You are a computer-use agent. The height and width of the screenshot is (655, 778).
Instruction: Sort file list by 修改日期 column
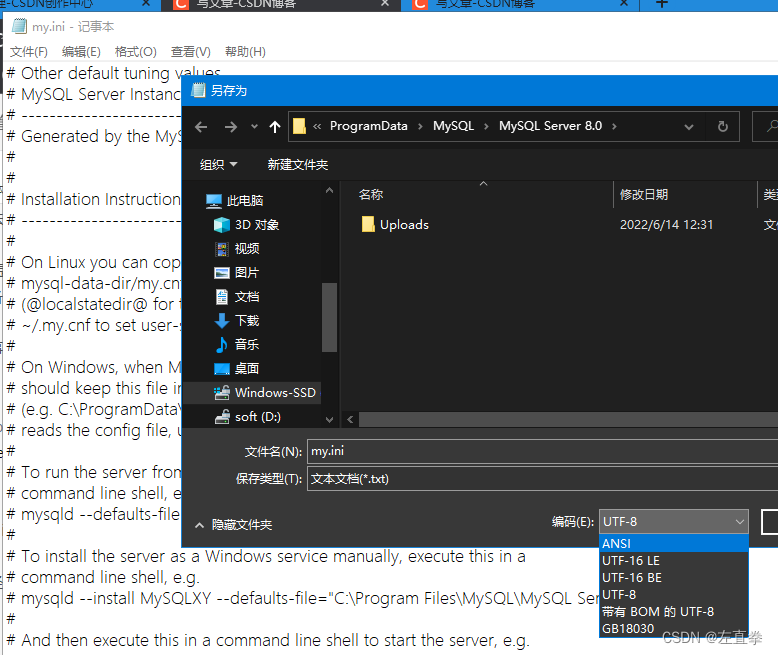point(644,195)
